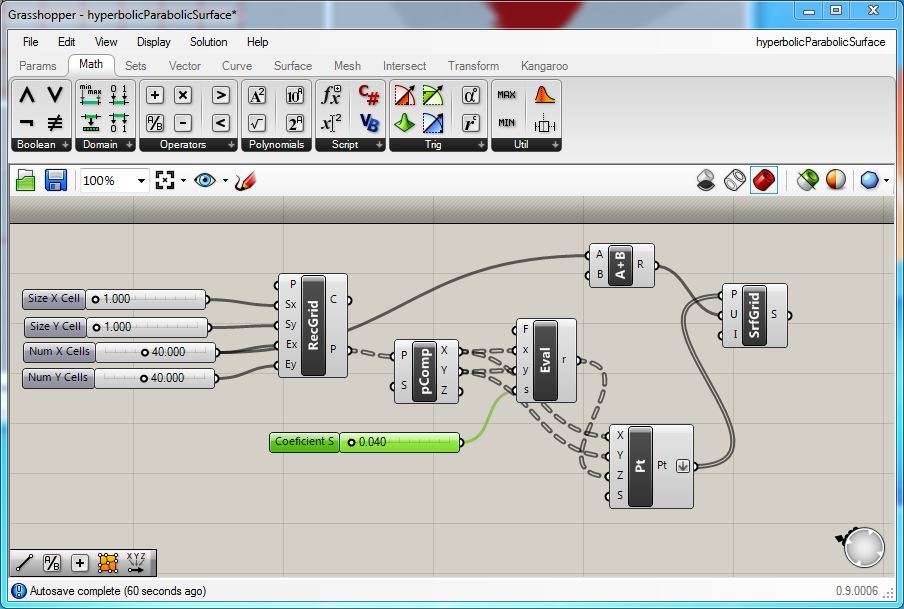Add the f(x) expression component
Image resolution: width=904 pixels, height=609 pixels.
click(x=332, y=95)
